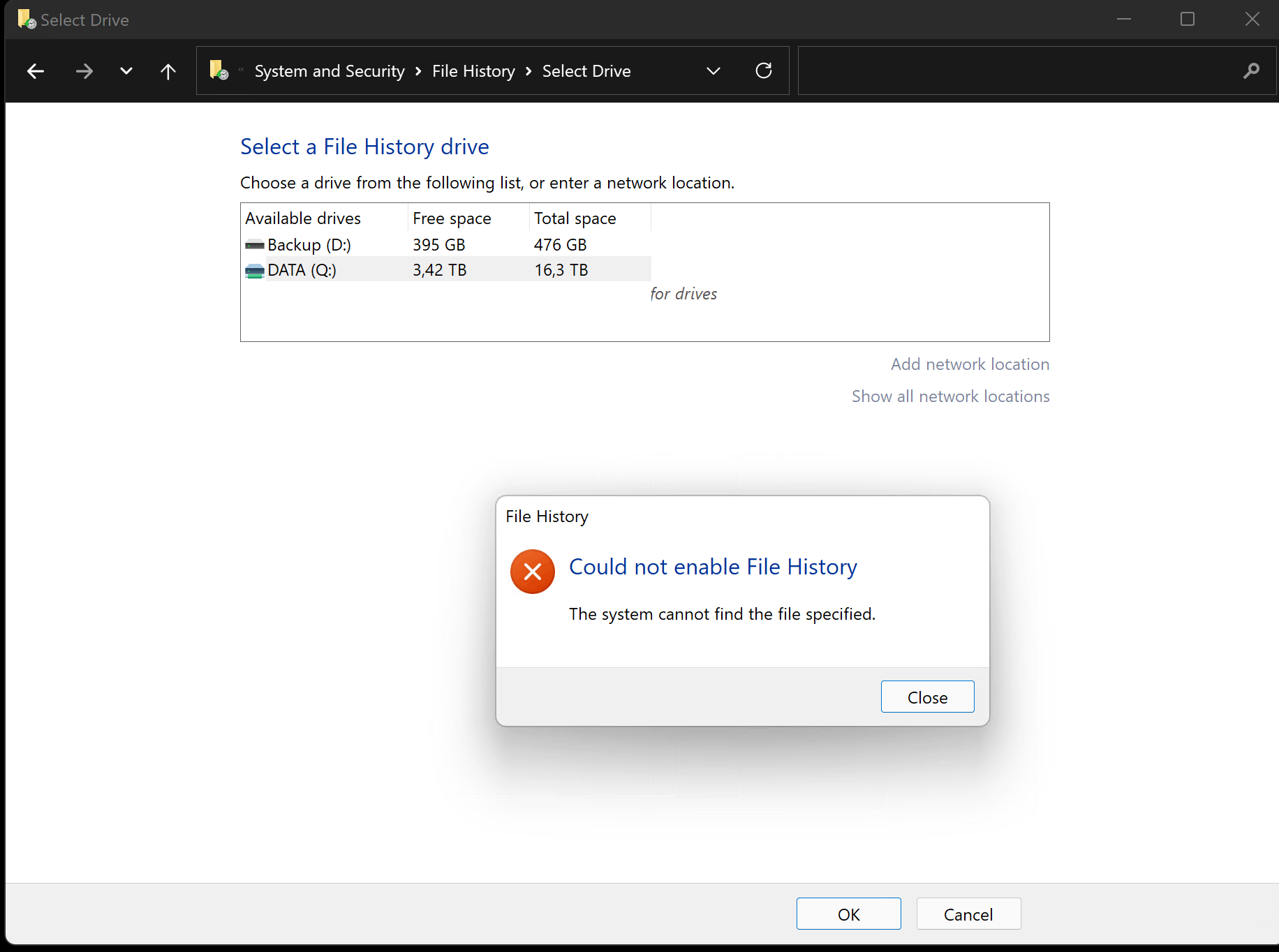Click the red error icon in dialog
The height and width of the screenshot is (952, 1279).
pos(533,572)
